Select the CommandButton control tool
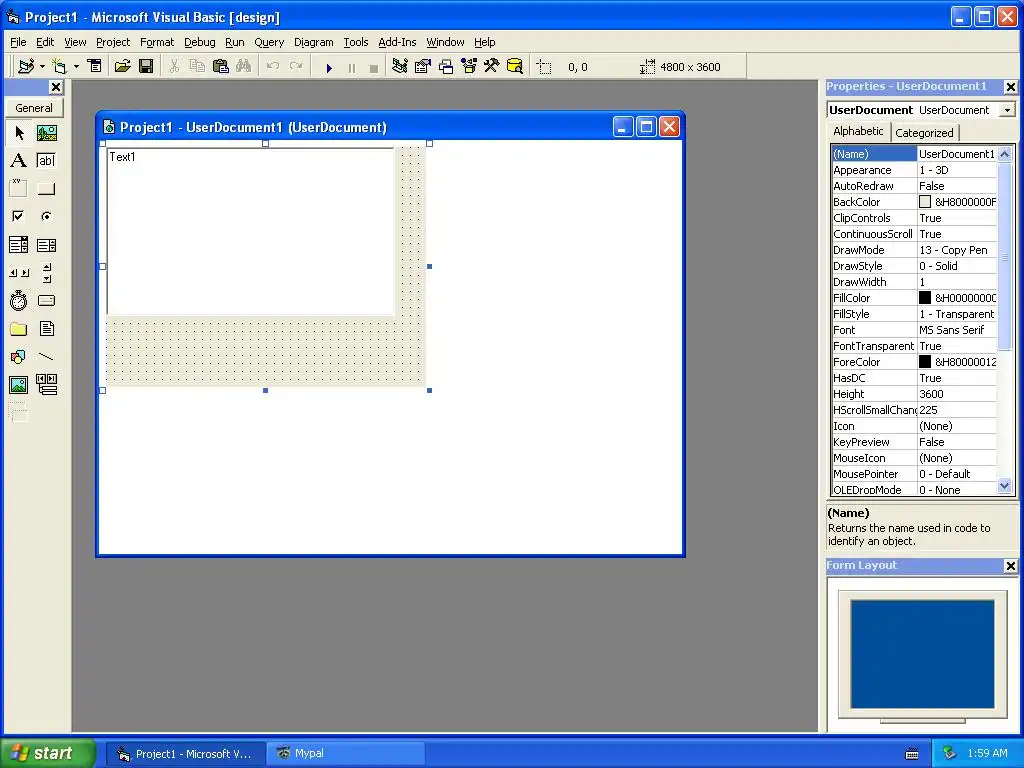Screen dimensions: 1024x768 click(46, 189)
